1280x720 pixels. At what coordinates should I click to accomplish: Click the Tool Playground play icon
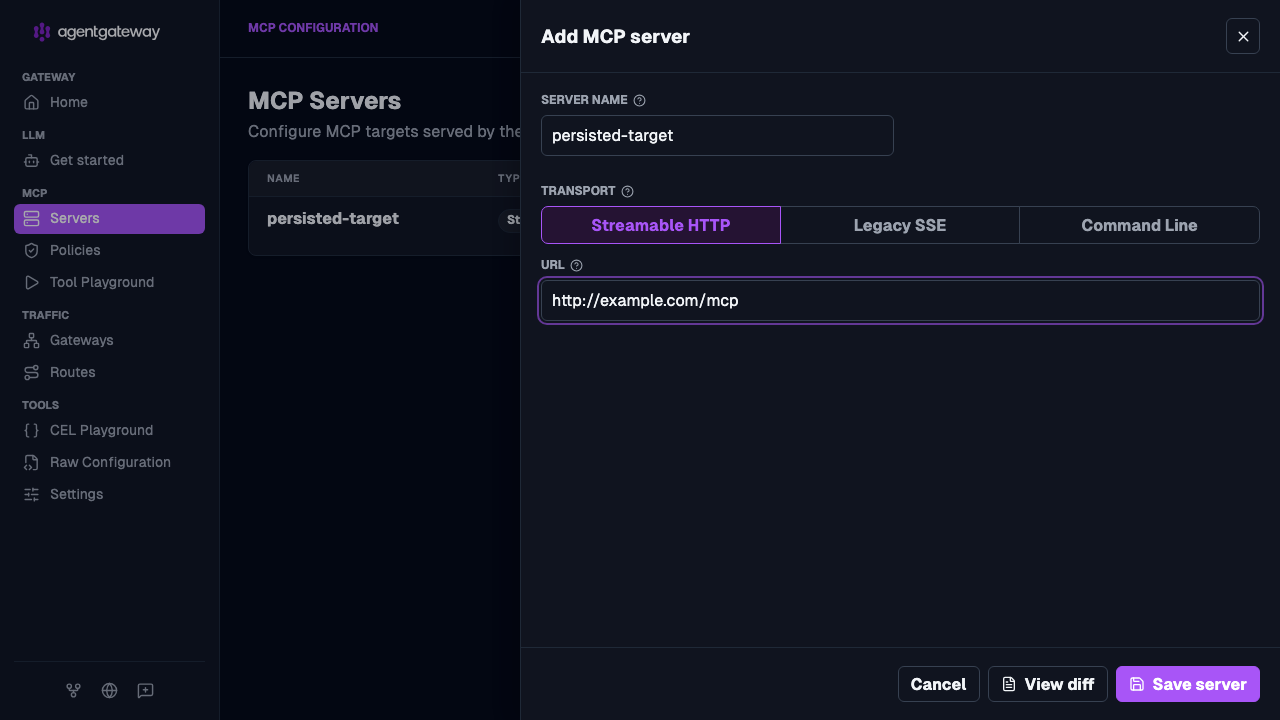pos(31,282)
